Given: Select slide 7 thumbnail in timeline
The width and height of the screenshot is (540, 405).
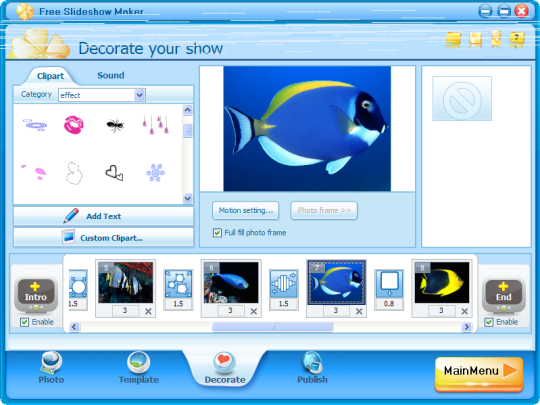Looking at the screenshot, I should click(336, 282).
